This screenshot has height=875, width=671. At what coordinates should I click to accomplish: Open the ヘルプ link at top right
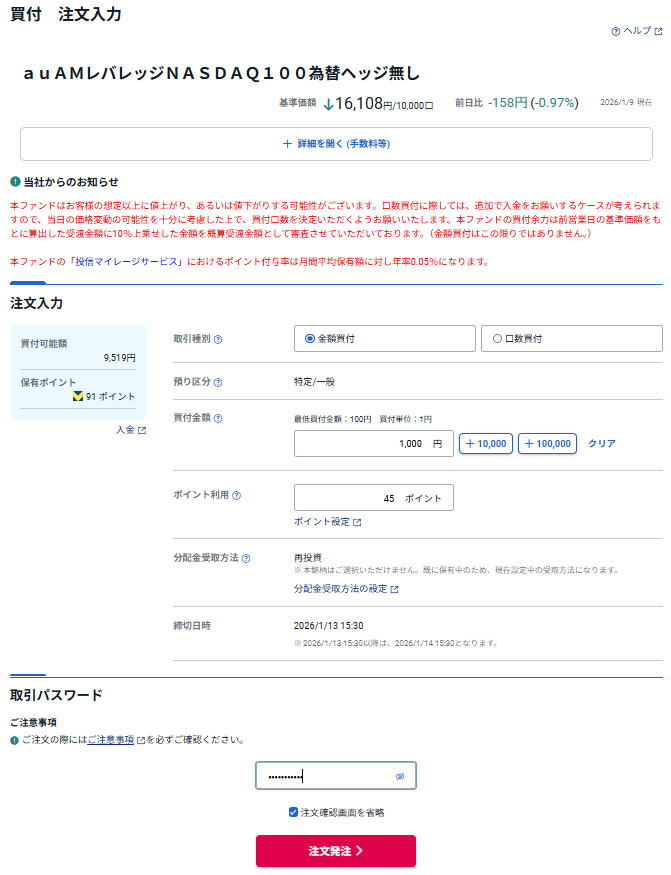(x=636, y=31)
